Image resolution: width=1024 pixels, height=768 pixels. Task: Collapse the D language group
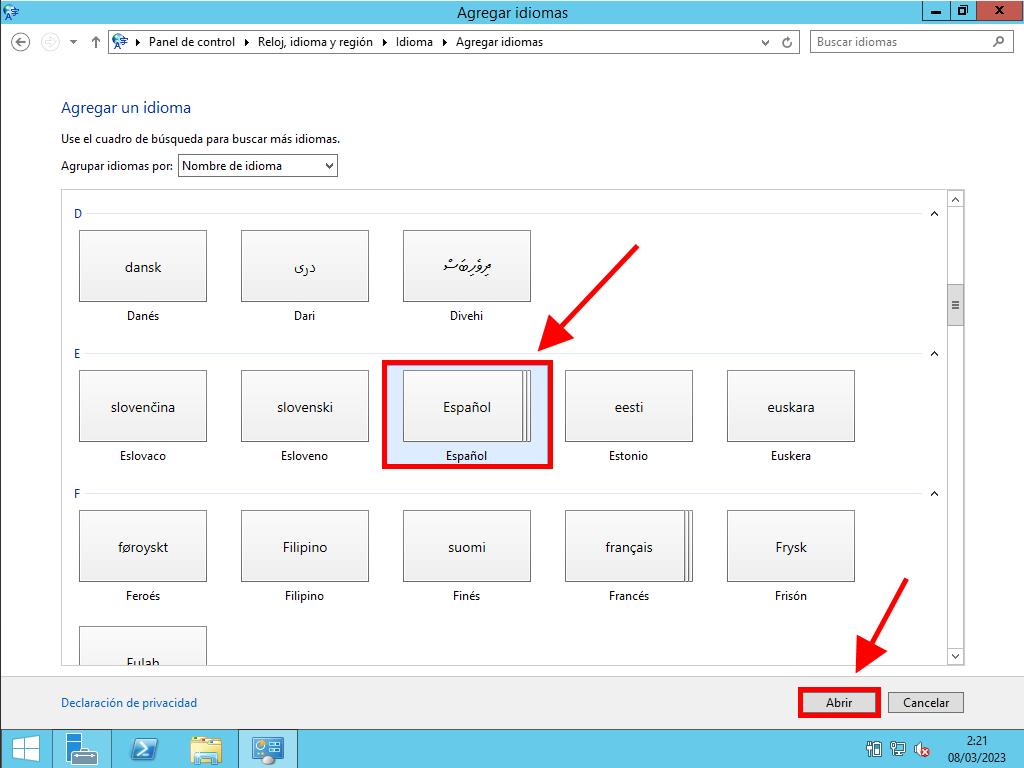click(935, 214)
